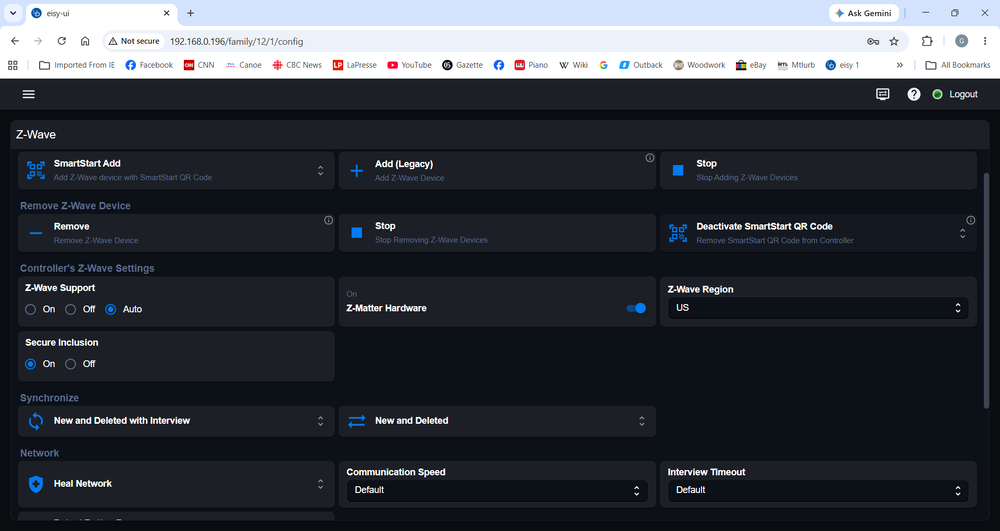Open the CBC News bookmark

coord(297,65)
